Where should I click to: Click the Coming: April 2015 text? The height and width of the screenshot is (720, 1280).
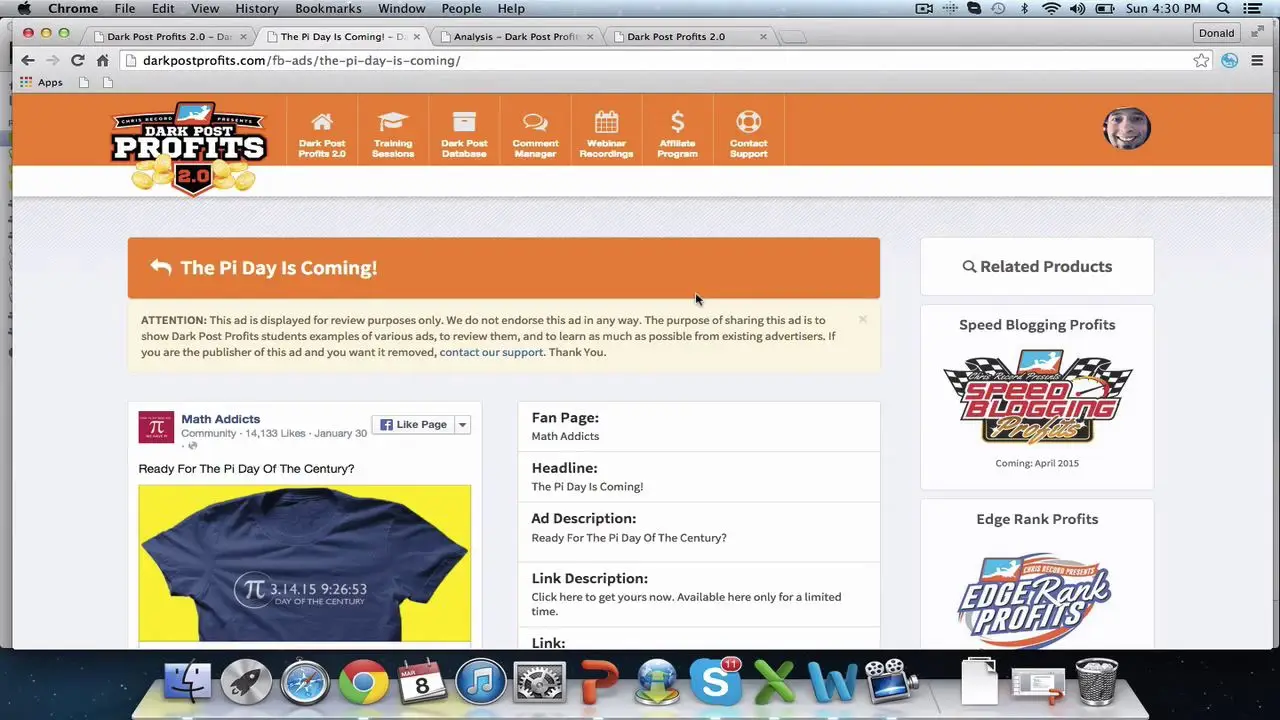coord(1037,463)
